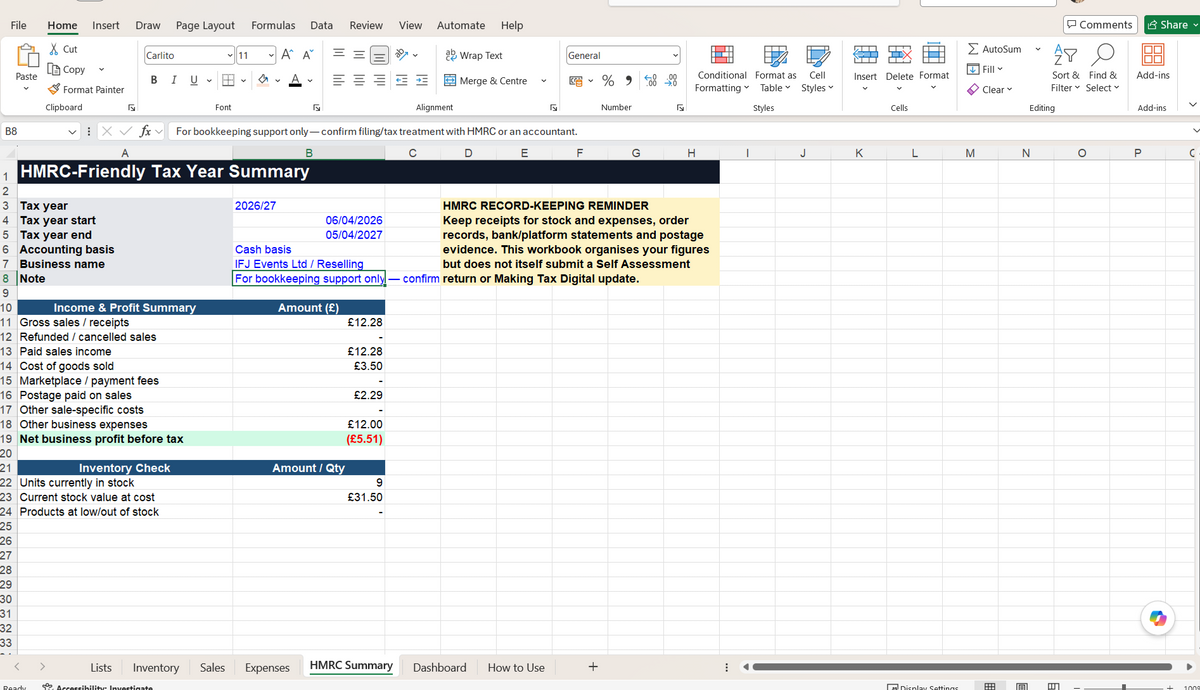Open the Formulas ribbon tab
This screenshot has width=1200, height=690.
273,25
